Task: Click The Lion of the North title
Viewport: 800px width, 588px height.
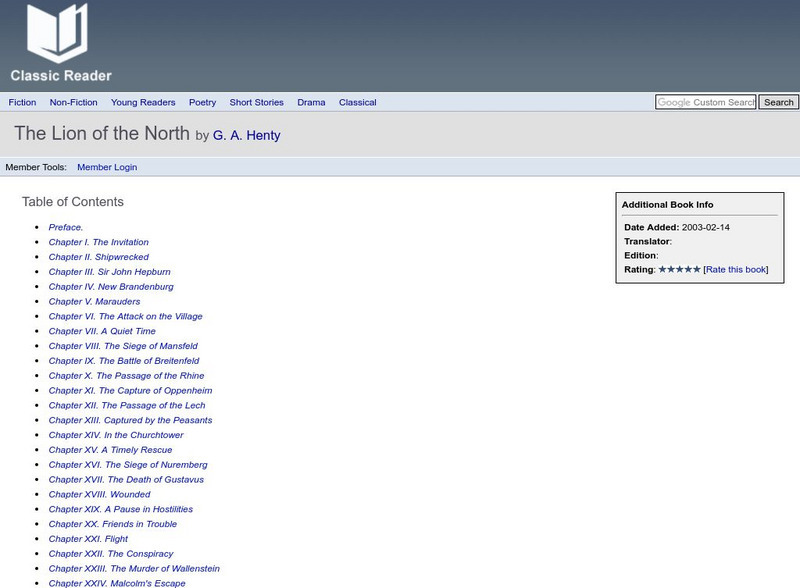Action: coord(102,133)
